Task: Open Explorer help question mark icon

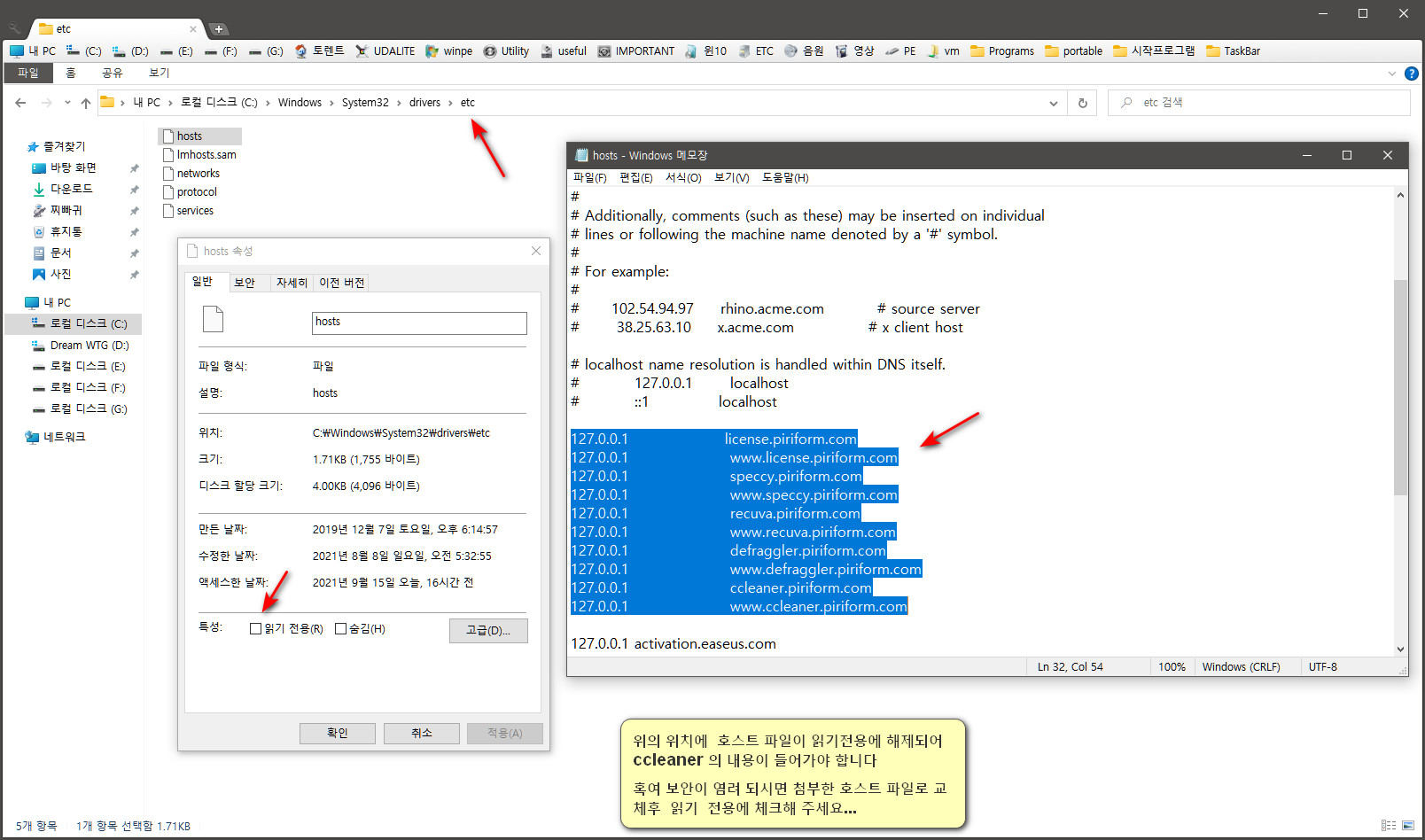Action: (1412, 74)
